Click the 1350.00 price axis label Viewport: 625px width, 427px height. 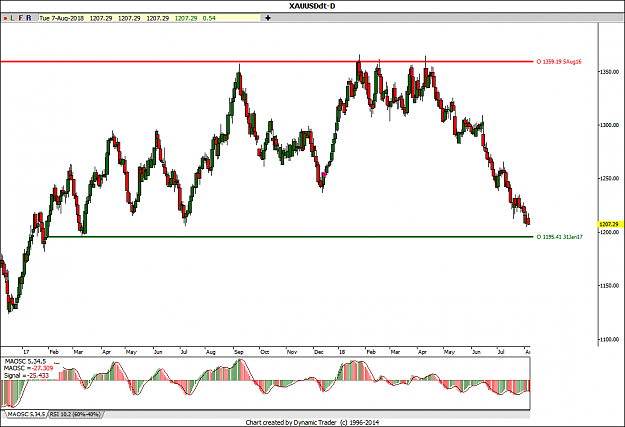(609, 72)
